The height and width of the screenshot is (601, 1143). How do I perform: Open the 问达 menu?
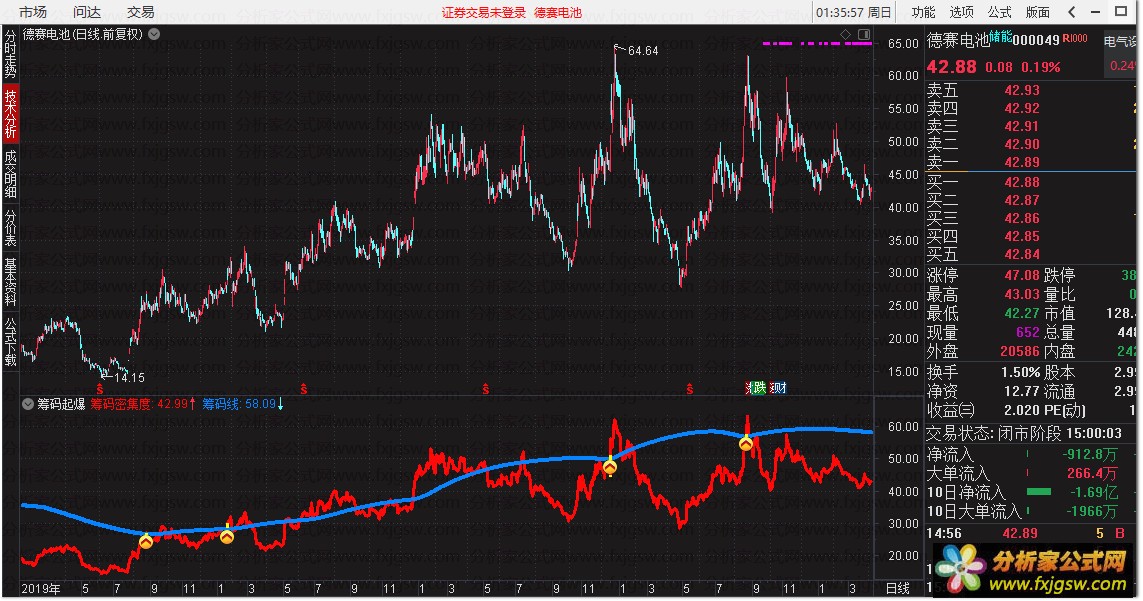87,12
